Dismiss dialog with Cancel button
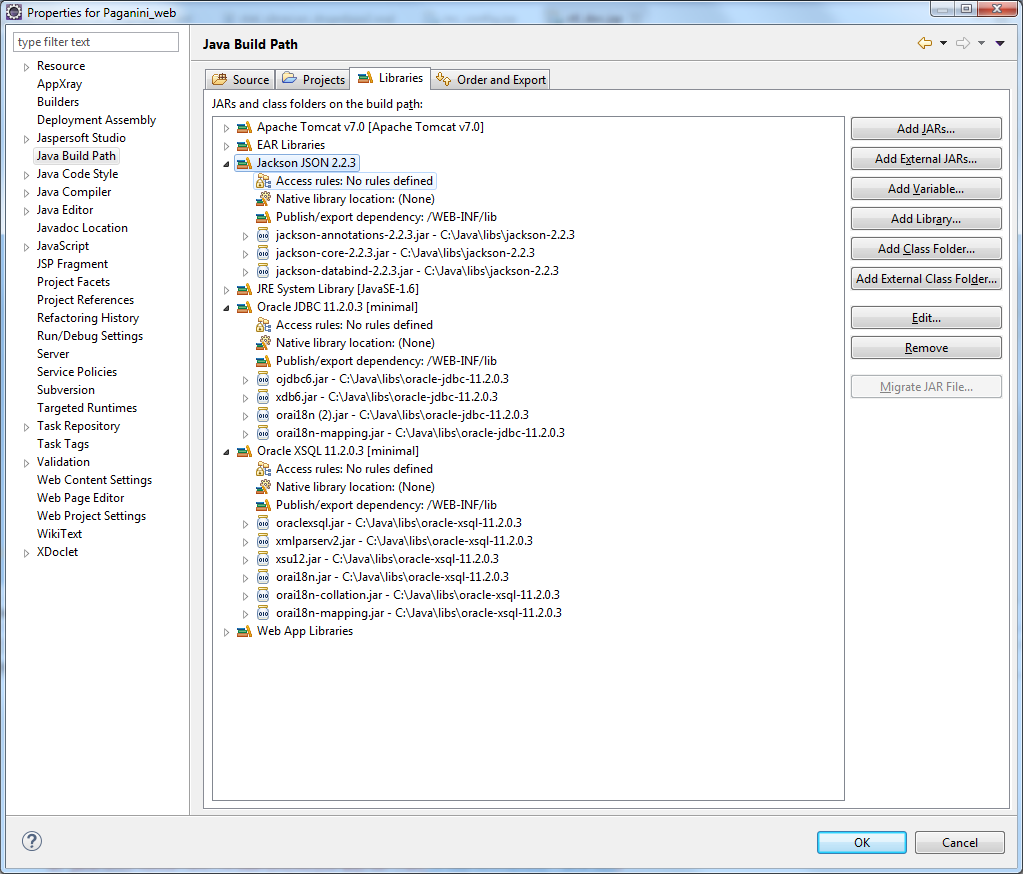This screenshot has width=1023, height=874. pos(959,842)
